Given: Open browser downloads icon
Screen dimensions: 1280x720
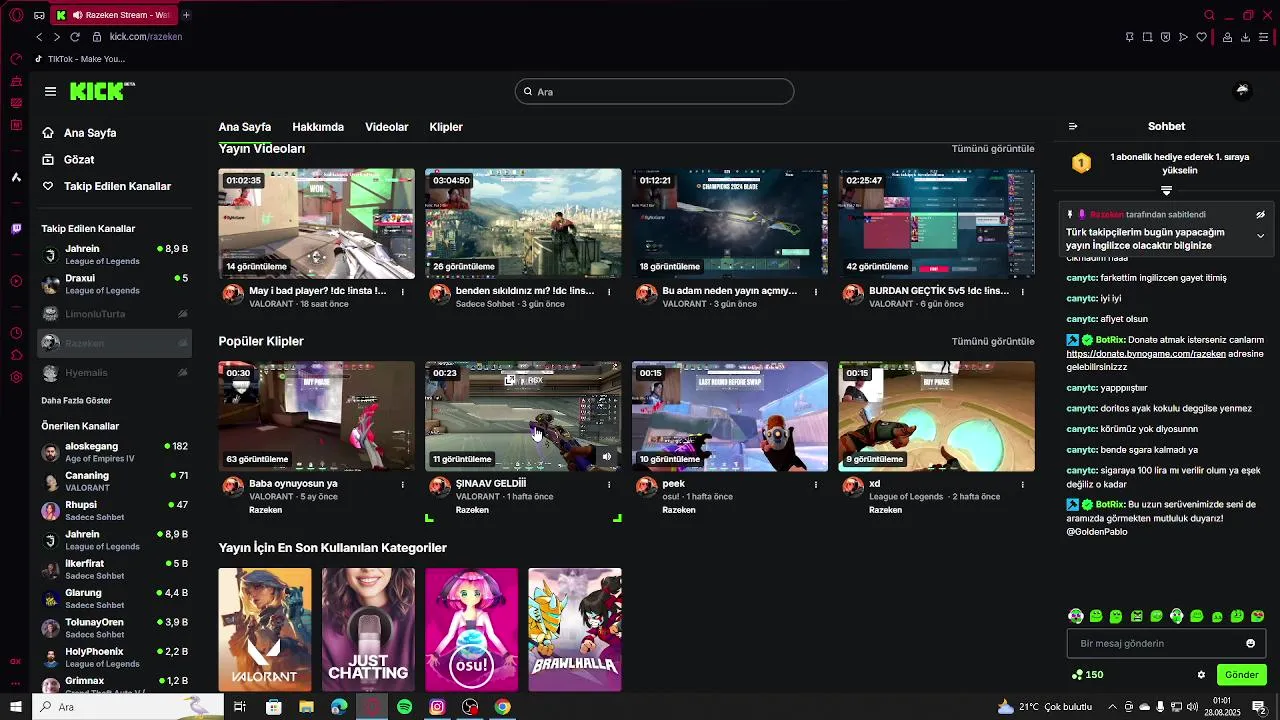Looking at the screenshot, I should tap(1245, 37).
